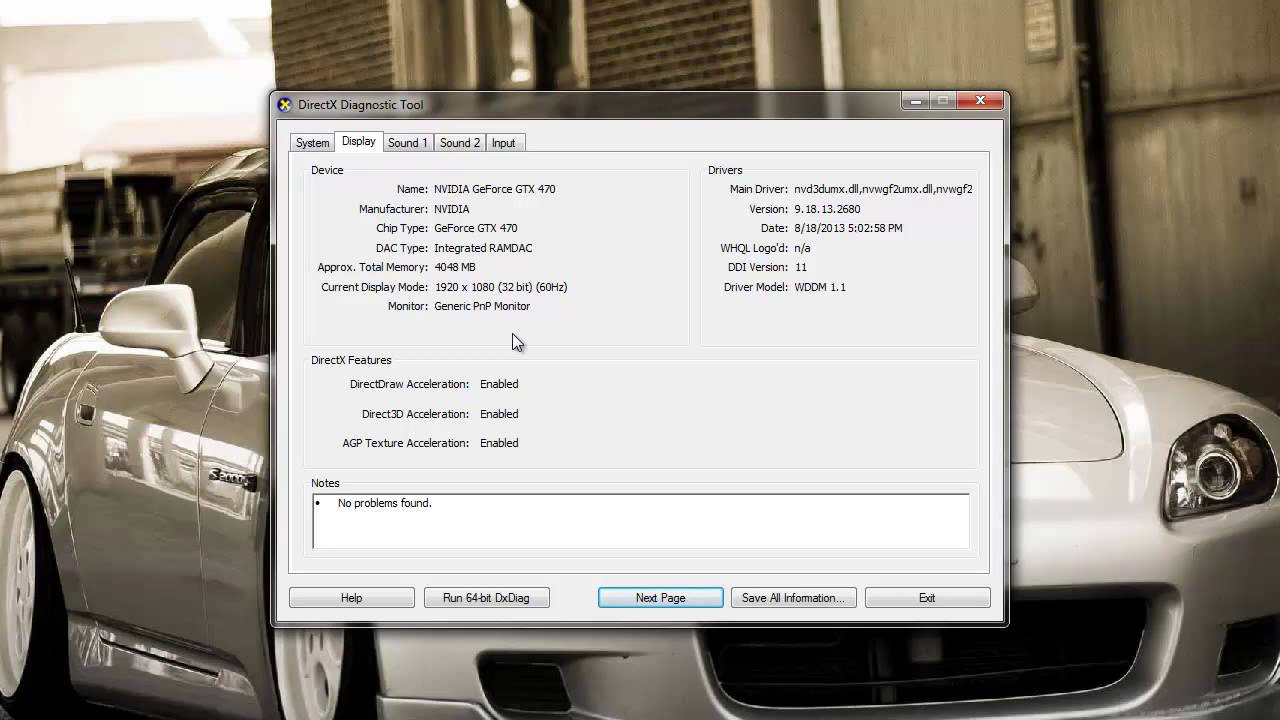Switch to the System tab

(312, 143)
